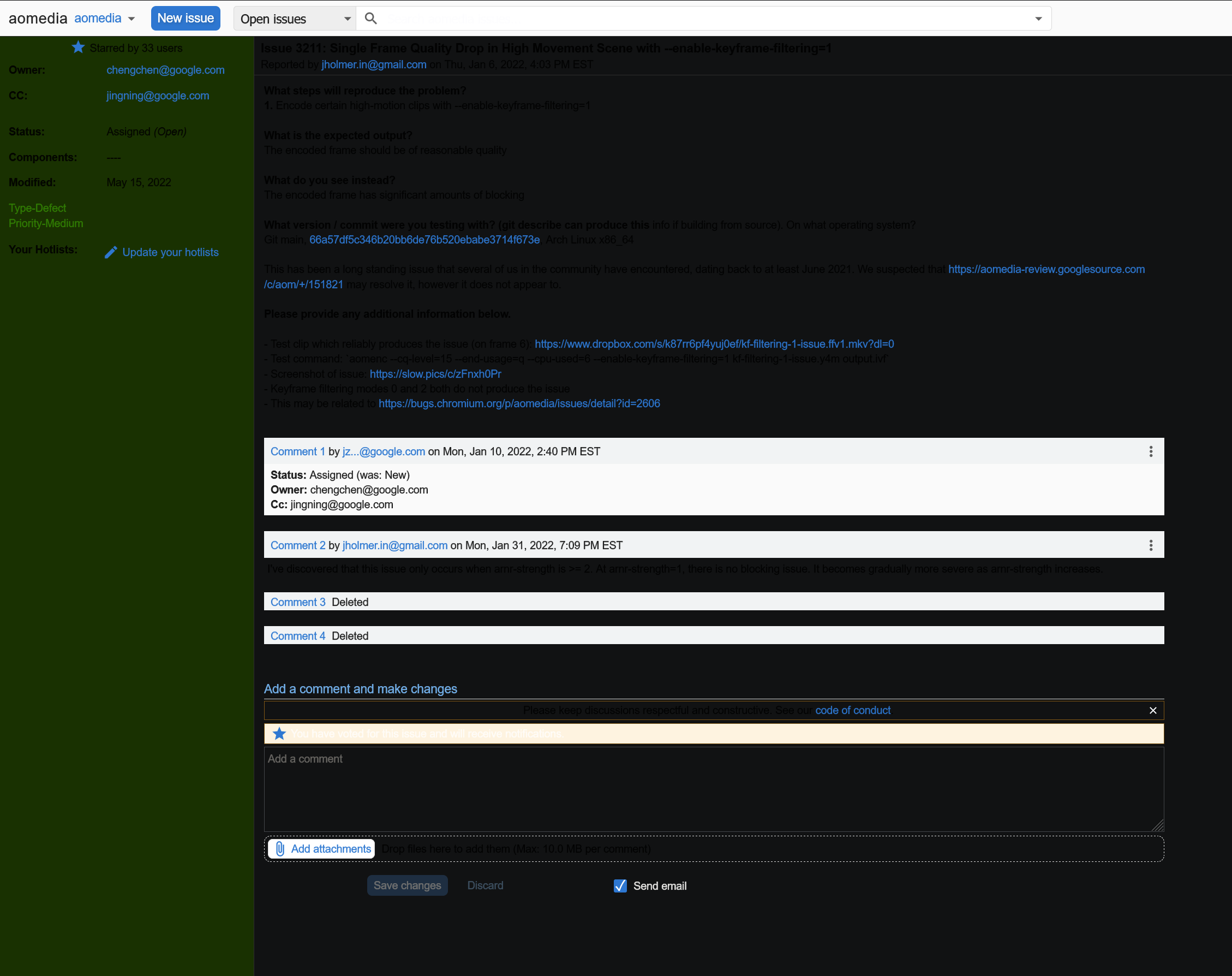Open the Open issues filter dropdown
Viewport: 1232px width, 976px height.
click(x=294, y=18)
